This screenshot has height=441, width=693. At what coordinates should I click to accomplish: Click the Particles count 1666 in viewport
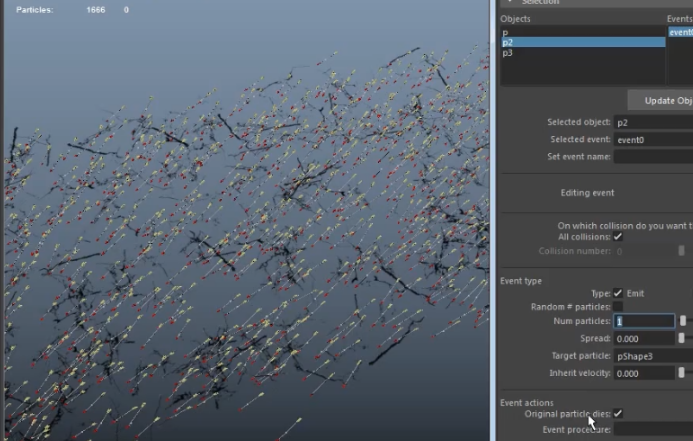[96, 10]
